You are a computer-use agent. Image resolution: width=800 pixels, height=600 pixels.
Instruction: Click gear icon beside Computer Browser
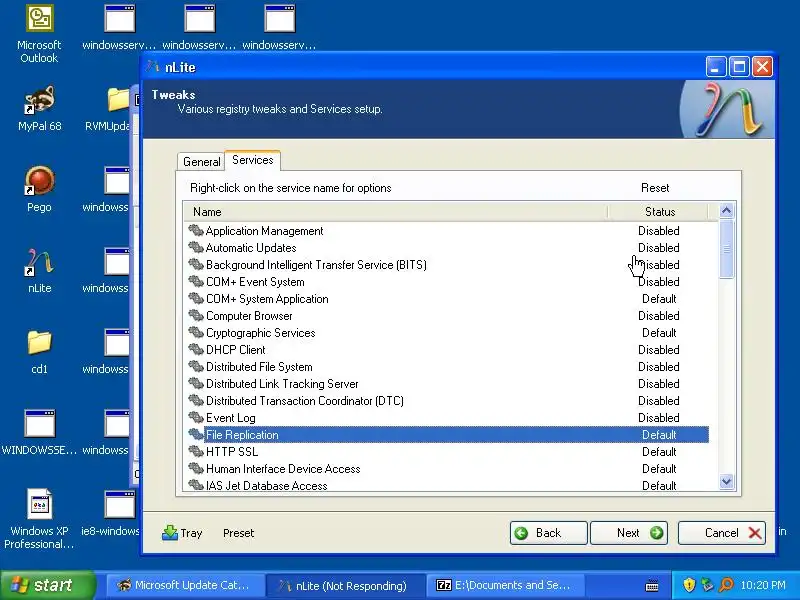tap(196, 316)
